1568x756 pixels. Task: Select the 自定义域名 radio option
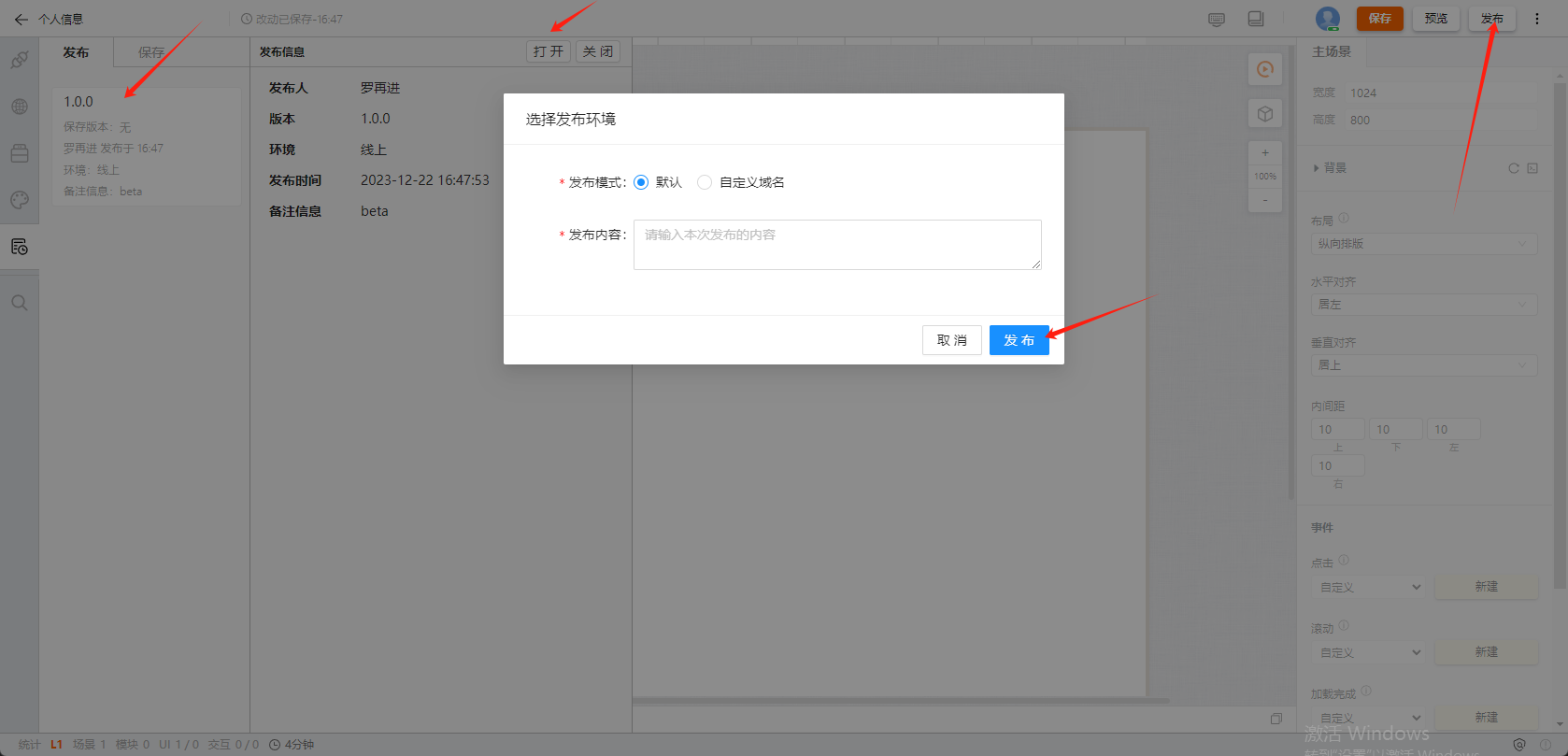point(705,182)
